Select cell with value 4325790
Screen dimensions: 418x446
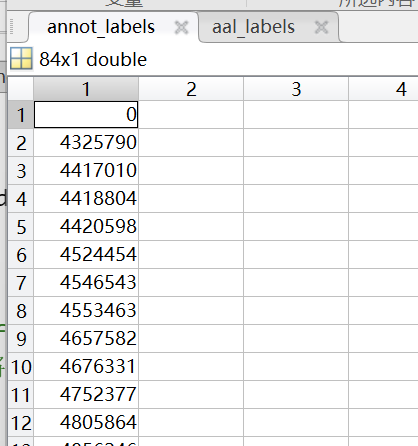tap(86, 143)
